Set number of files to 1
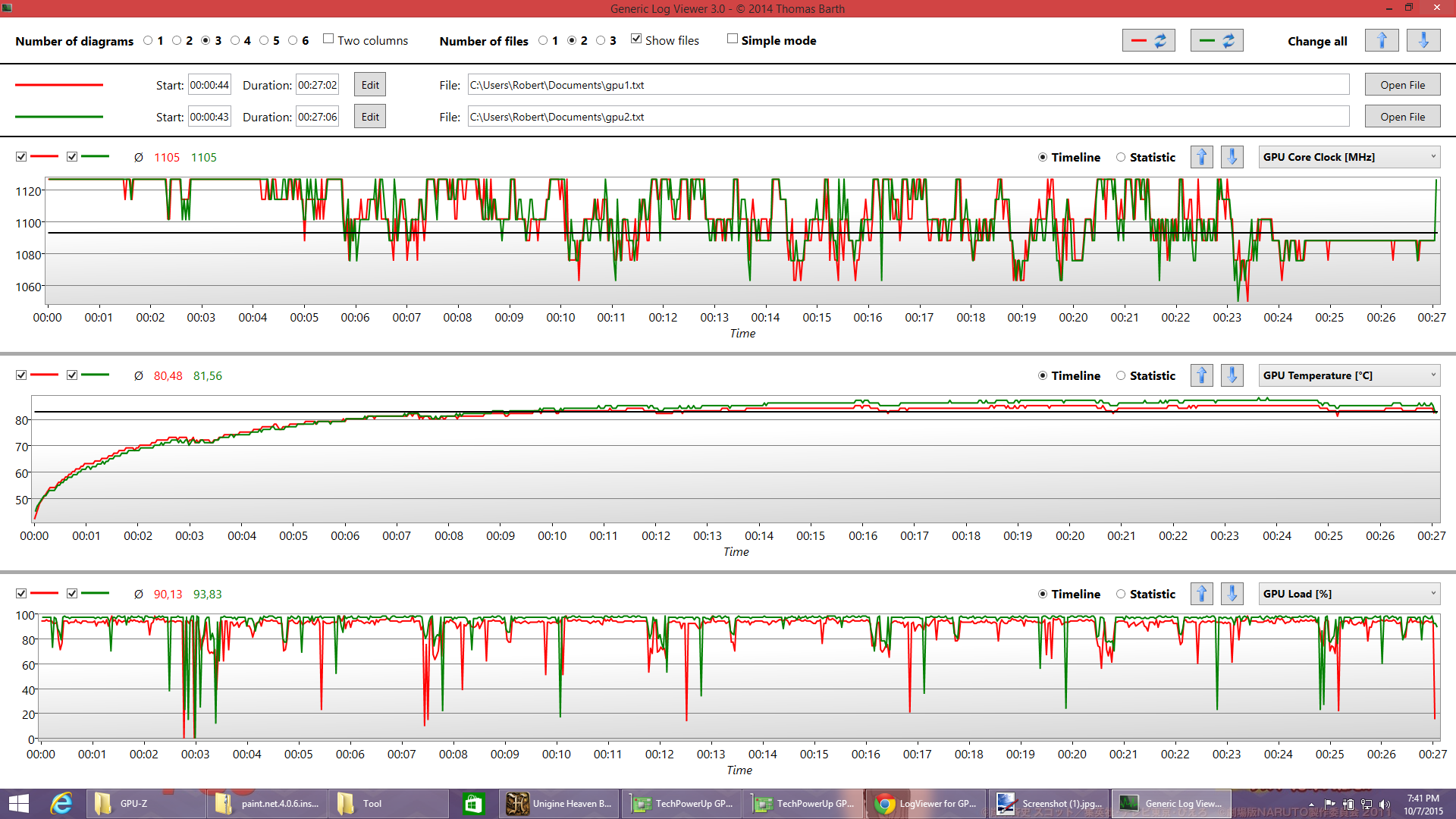1456x819 pixels. tap(543, 41)
